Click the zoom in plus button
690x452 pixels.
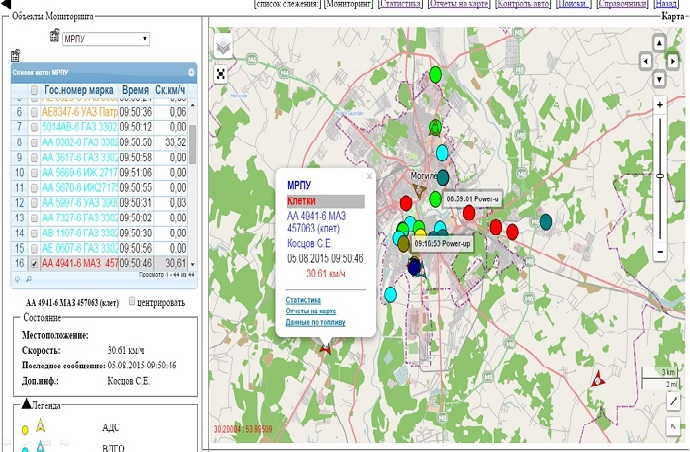pyautogui.click(x=659, y=104)
